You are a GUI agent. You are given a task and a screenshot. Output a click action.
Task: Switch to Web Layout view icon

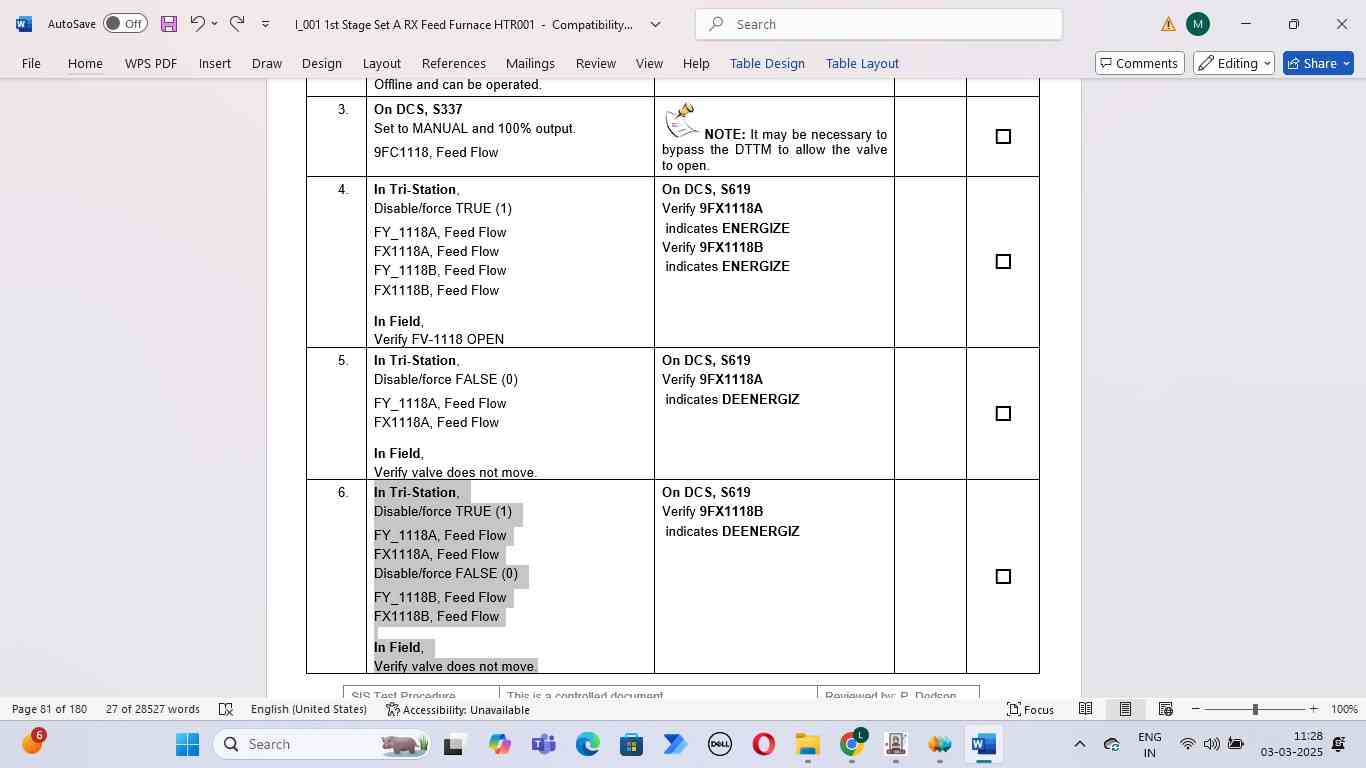tap(1165, 709)
